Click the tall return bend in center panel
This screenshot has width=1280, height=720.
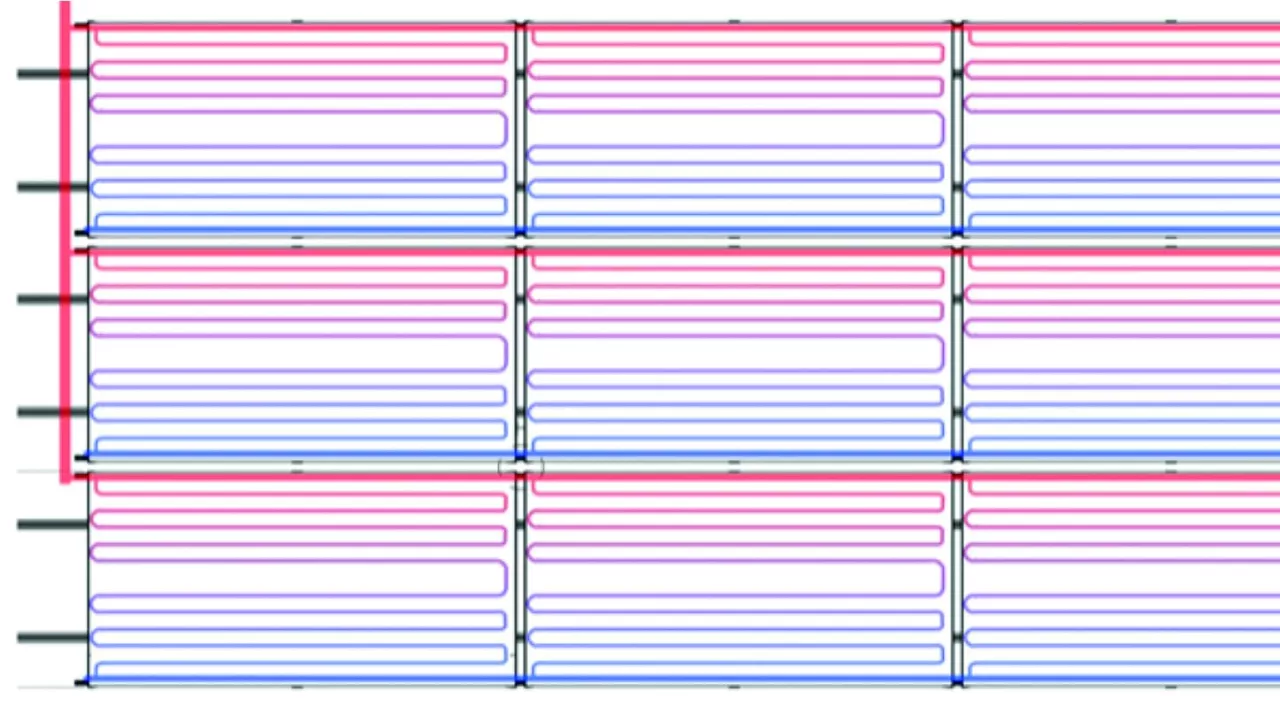[942, 353]
